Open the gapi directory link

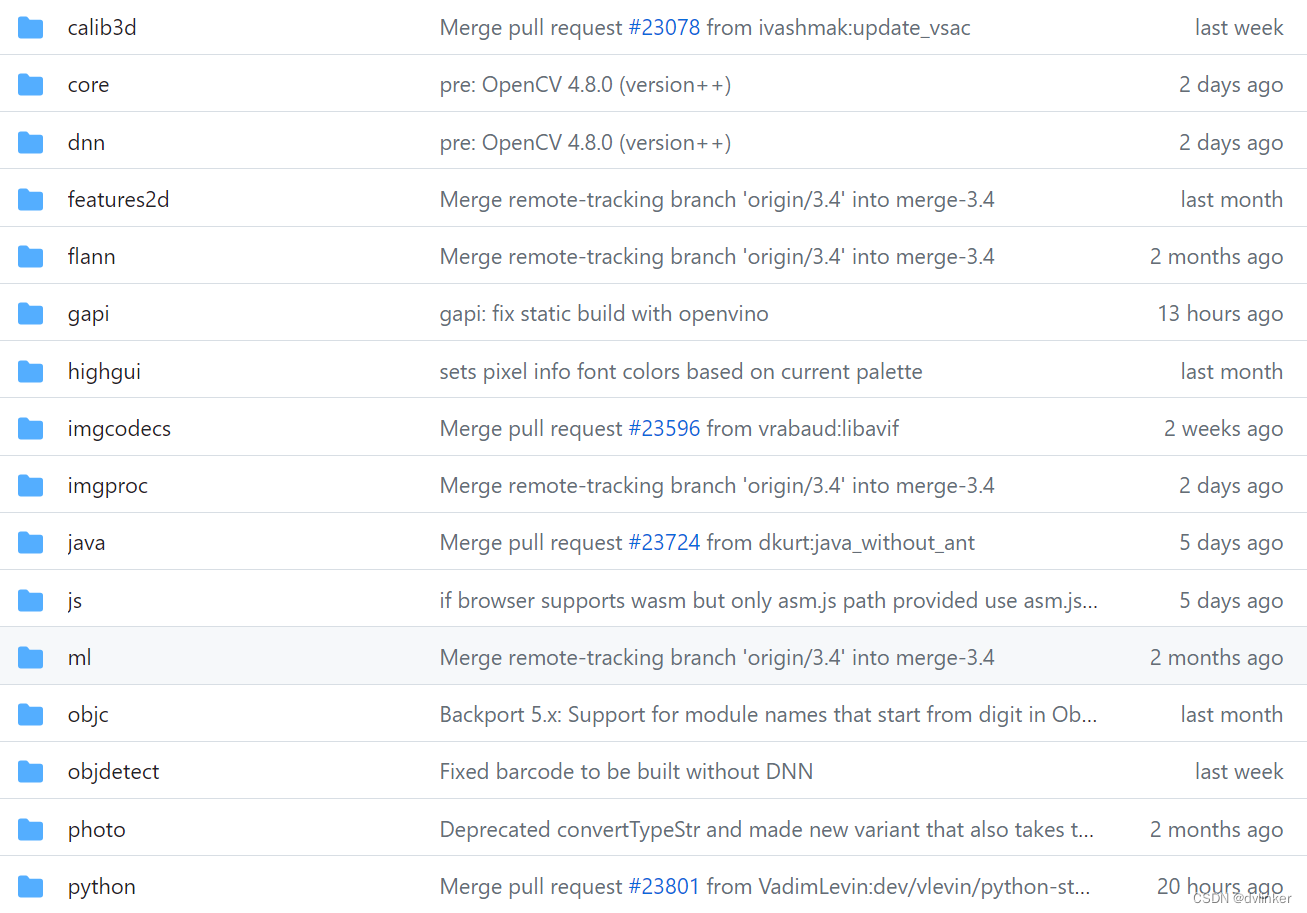coord(88,314)
